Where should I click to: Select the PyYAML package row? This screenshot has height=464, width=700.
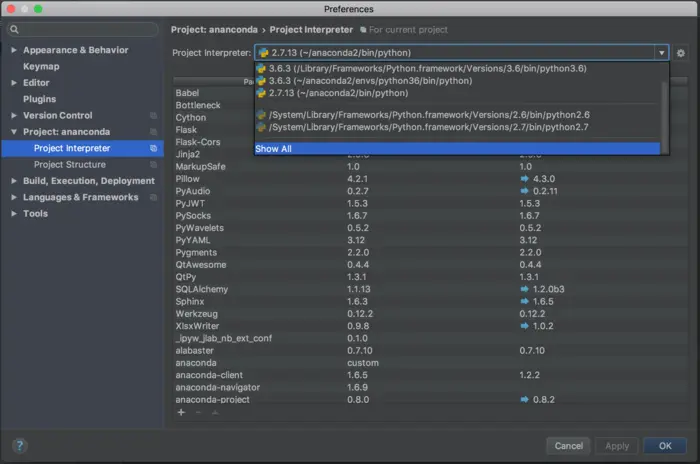pyautogui.click(x=430, y=240)
